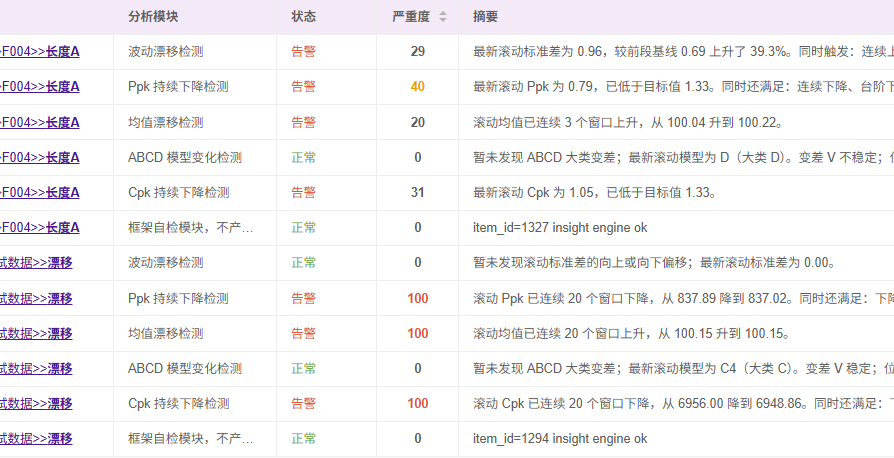Image resolution: width=894 pixels, height=458 pixels.
Task: Click 框架自检模块 cell in item_id=1327 row
Action: [x=191, y=228]
